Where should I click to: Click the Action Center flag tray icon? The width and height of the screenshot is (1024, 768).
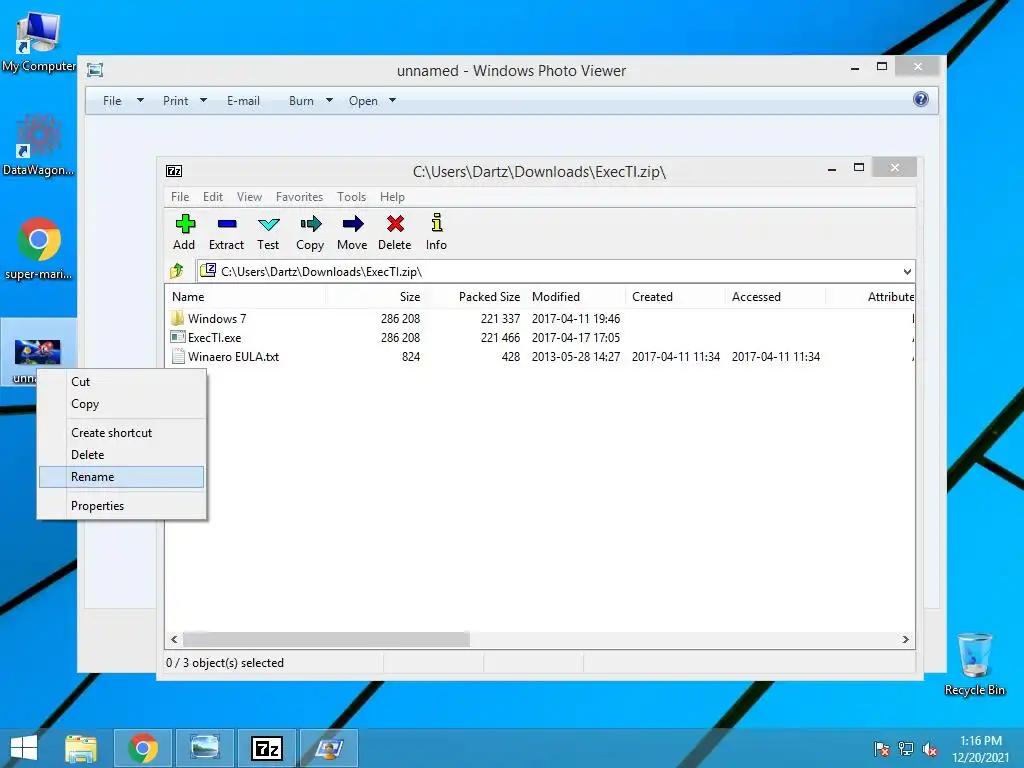(x=882, y=750)
